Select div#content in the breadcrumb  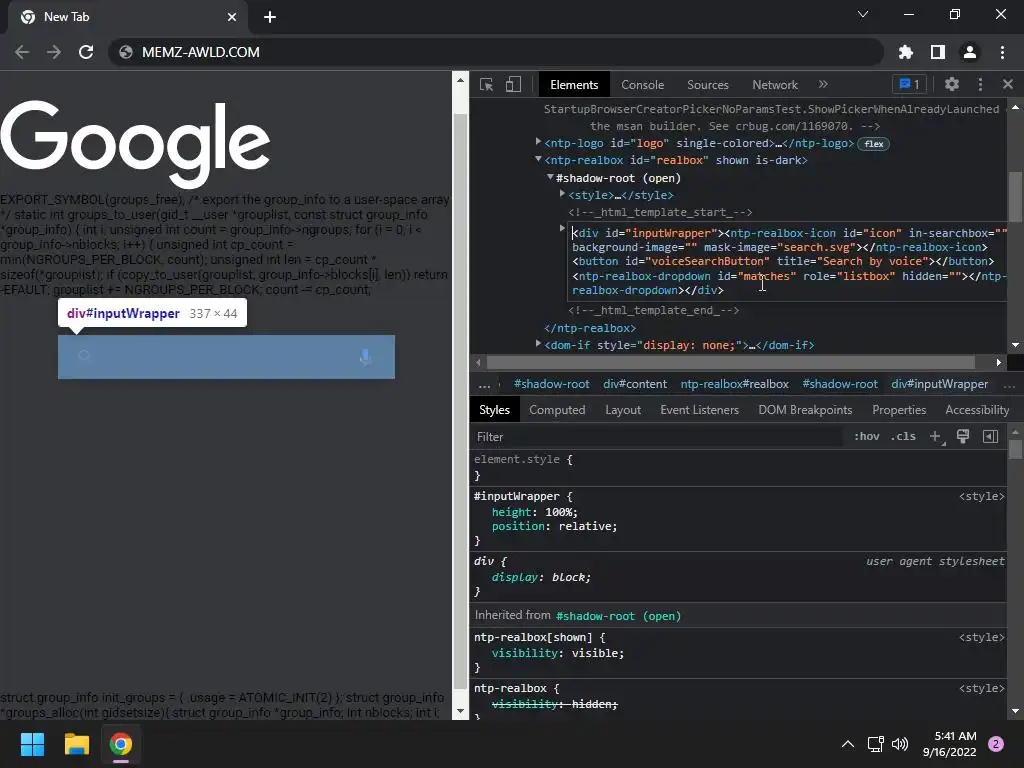click(x=635, y=384)
